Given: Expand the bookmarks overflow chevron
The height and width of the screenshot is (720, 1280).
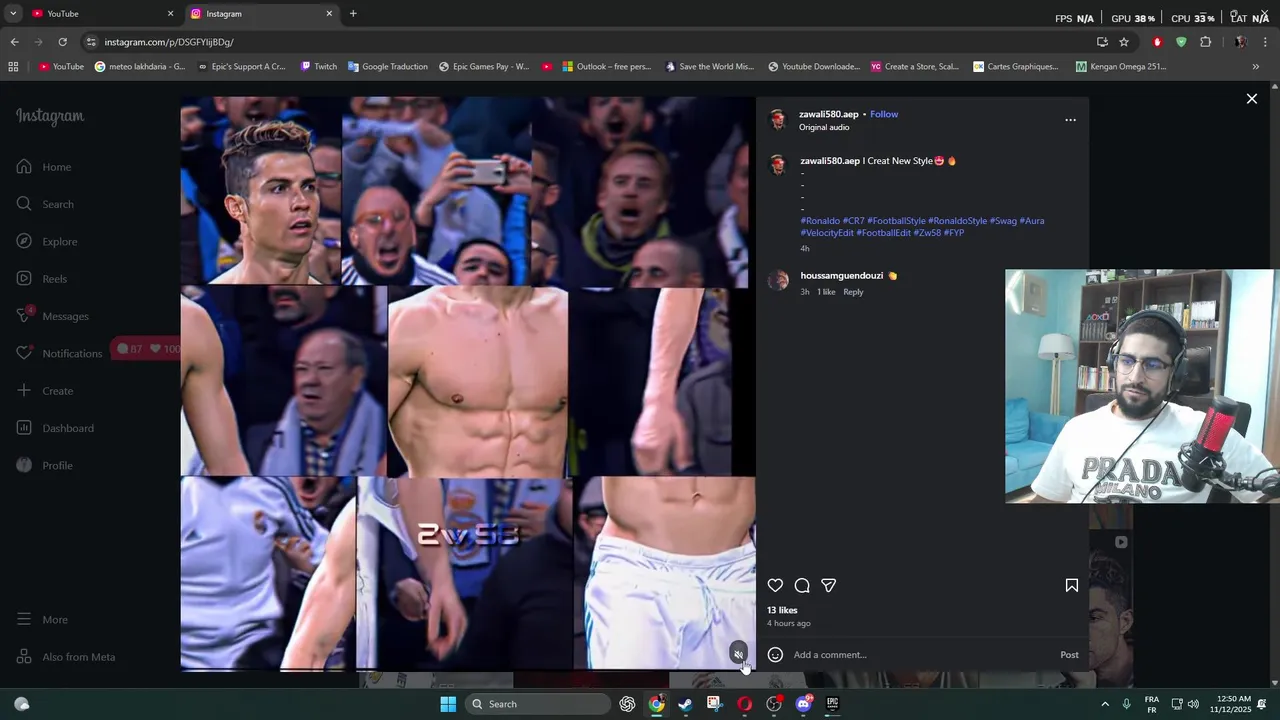Looking at the screenshot, I should click(x=1256, y=67).
